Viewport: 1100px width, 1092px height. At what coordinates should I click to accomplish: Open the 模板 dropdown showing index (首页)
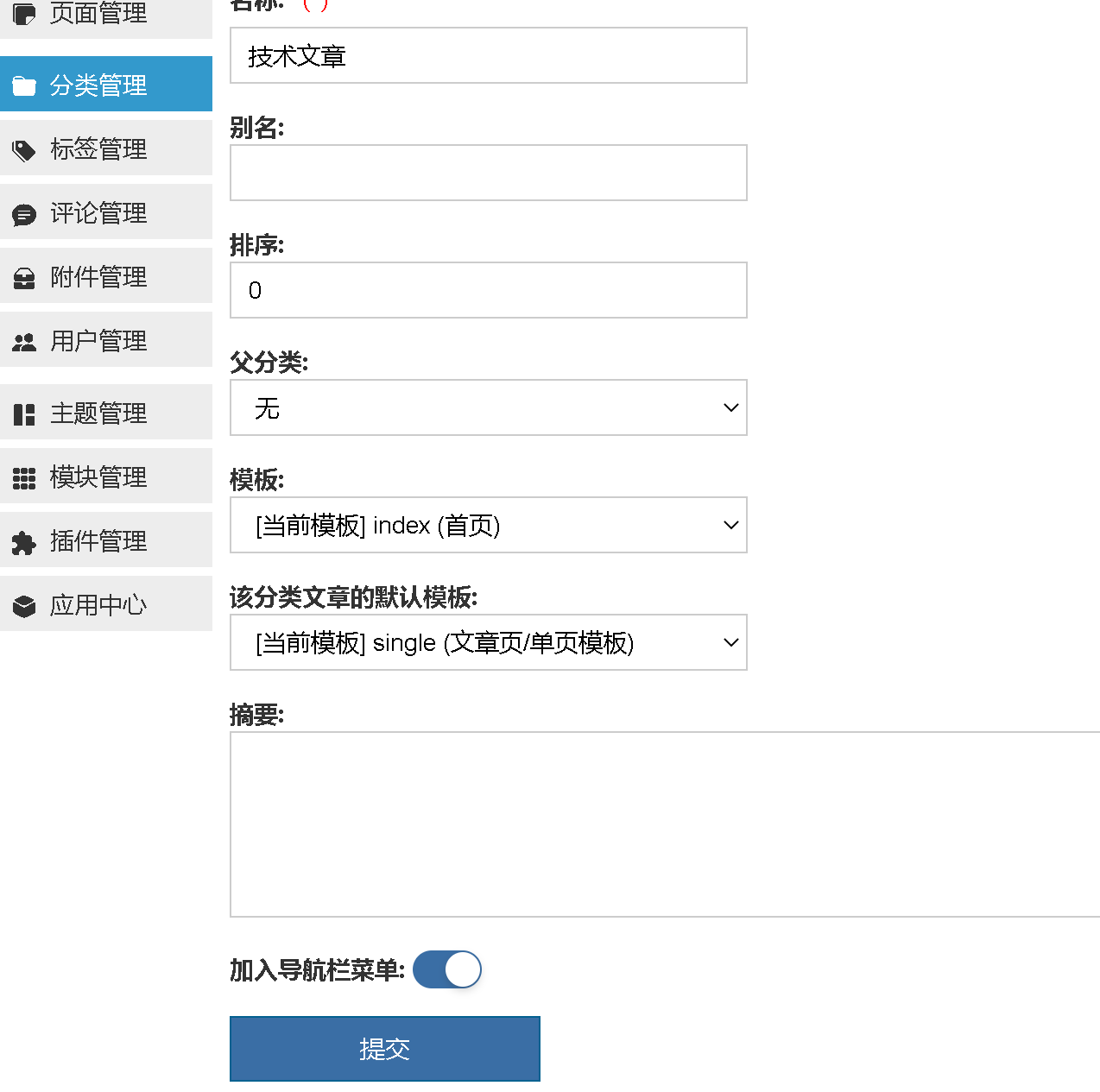point(489,525)
